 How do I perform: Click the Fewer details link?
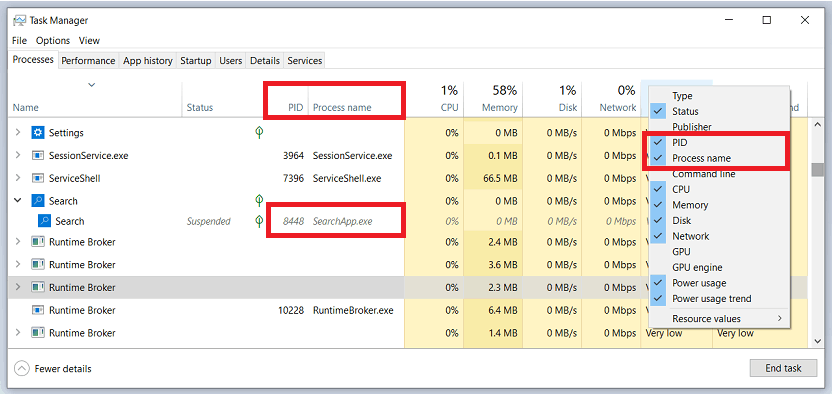click(x=63, y=369)
